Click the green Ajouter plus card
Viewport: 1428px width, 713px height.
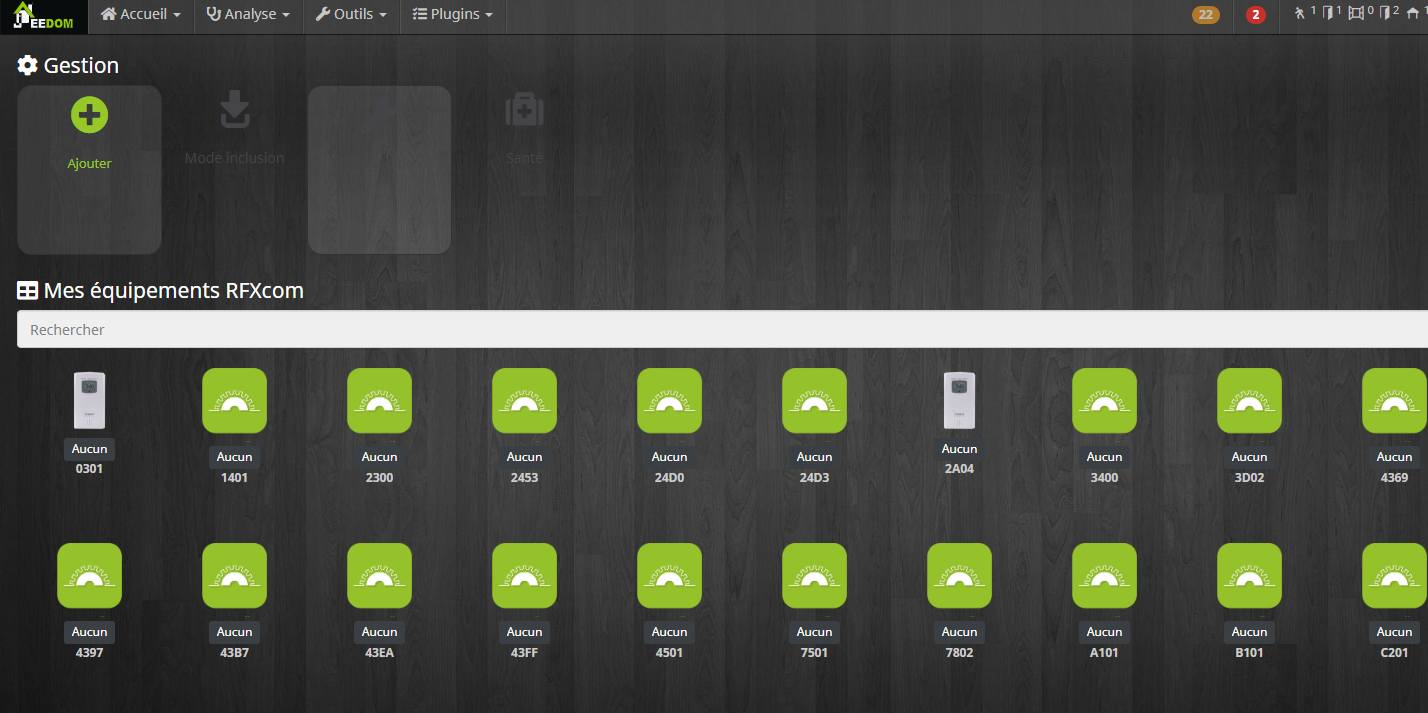point(89,169)
